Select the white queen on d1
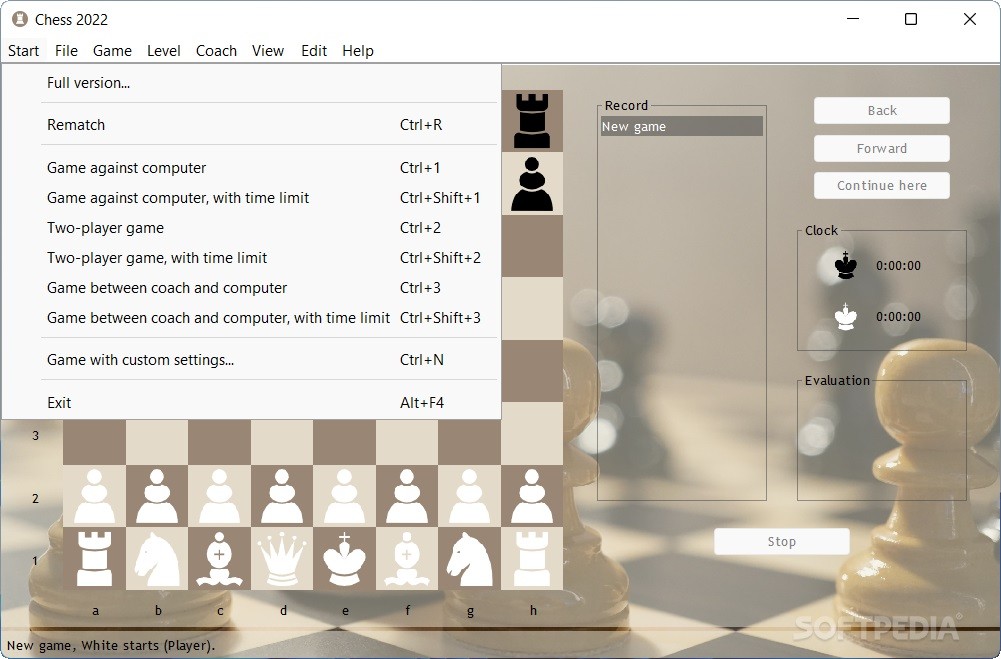 pyautogui.click(x=282, y=559)
